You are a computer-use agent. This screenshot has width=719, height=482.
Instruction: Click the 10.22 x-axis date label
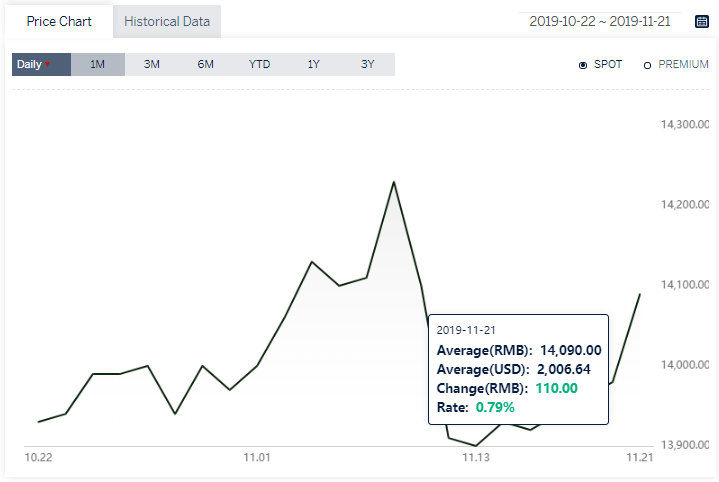point(39,458)
